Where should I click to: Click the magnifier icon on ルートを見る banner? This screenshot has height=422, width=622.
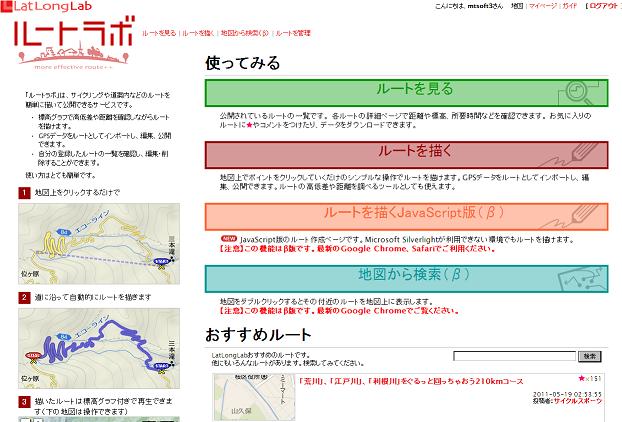(583, 91)
